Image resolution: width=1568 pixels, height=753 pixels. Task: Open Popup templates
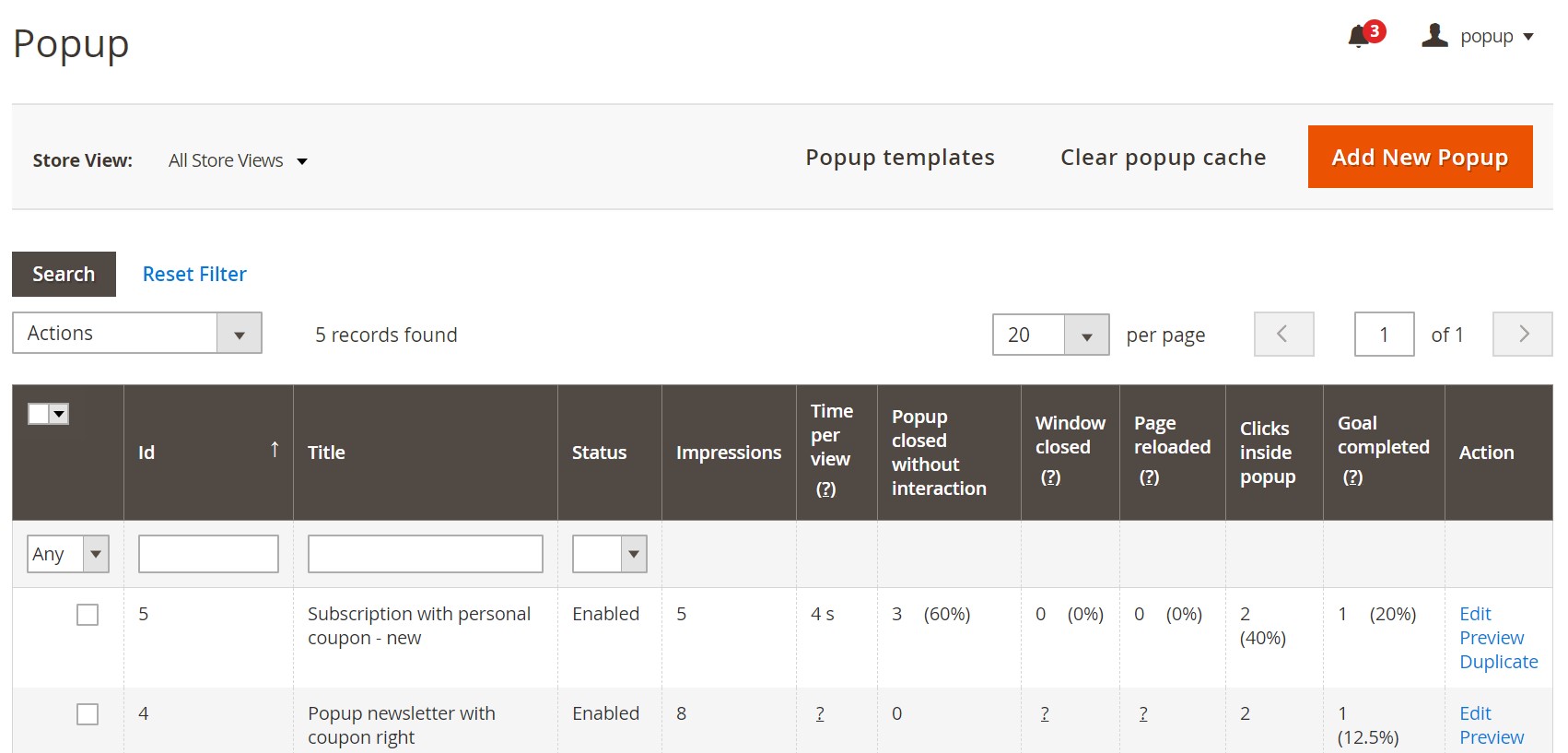coord(899,158)
